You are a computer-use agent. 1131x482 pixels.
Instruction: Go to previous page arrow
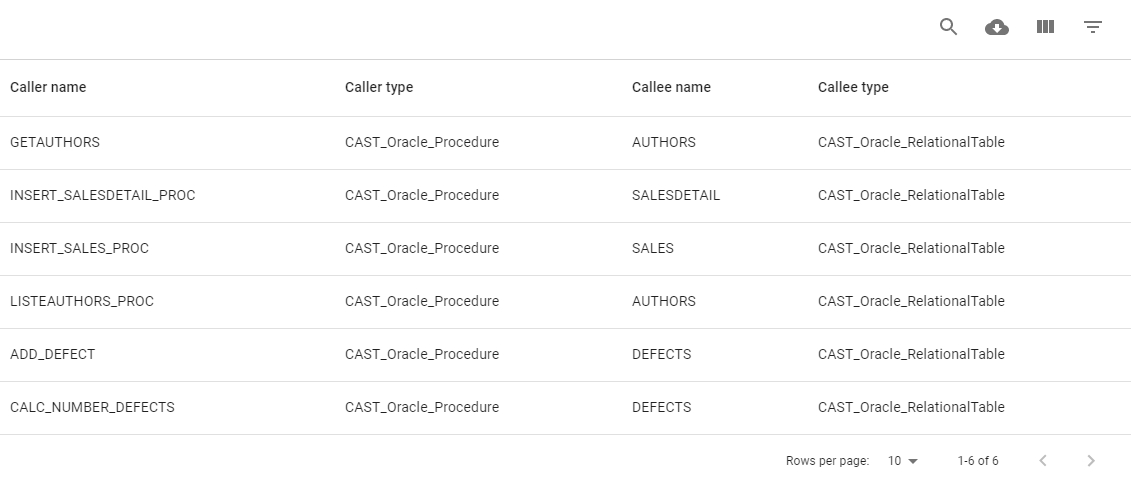[1043, 461]
